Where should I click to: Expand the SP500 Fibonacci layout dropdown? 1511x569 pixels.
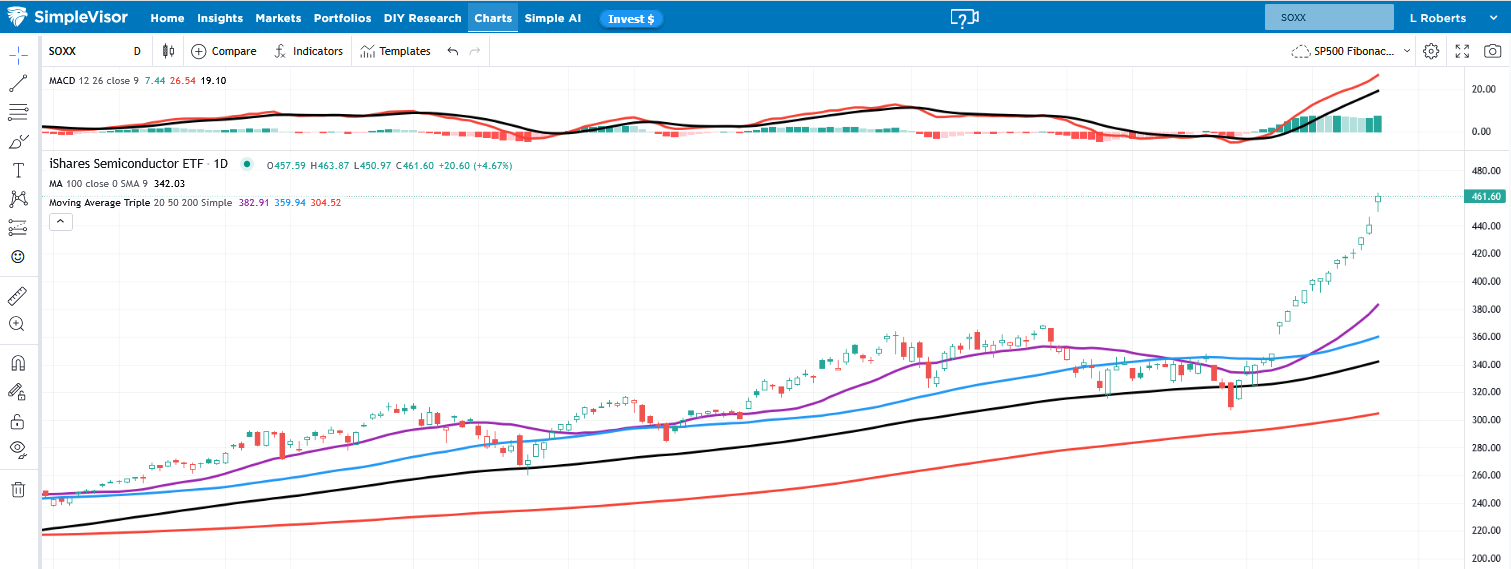click(1352, 51)
